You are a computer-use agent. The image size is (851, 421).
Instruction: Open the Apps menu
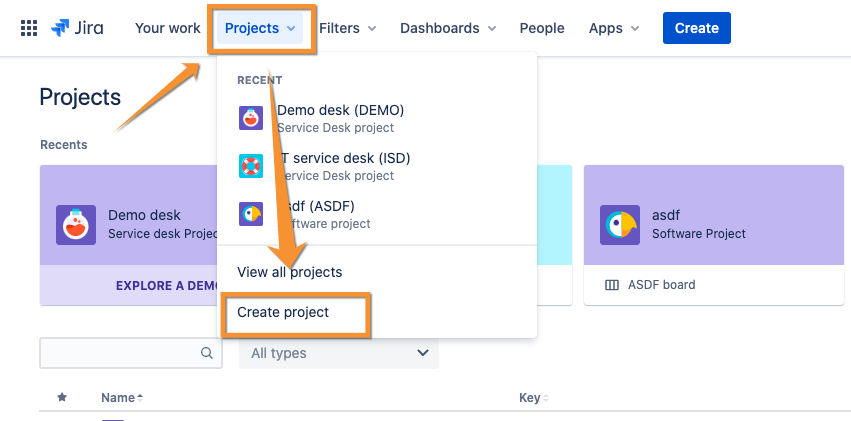click(614, 28)
